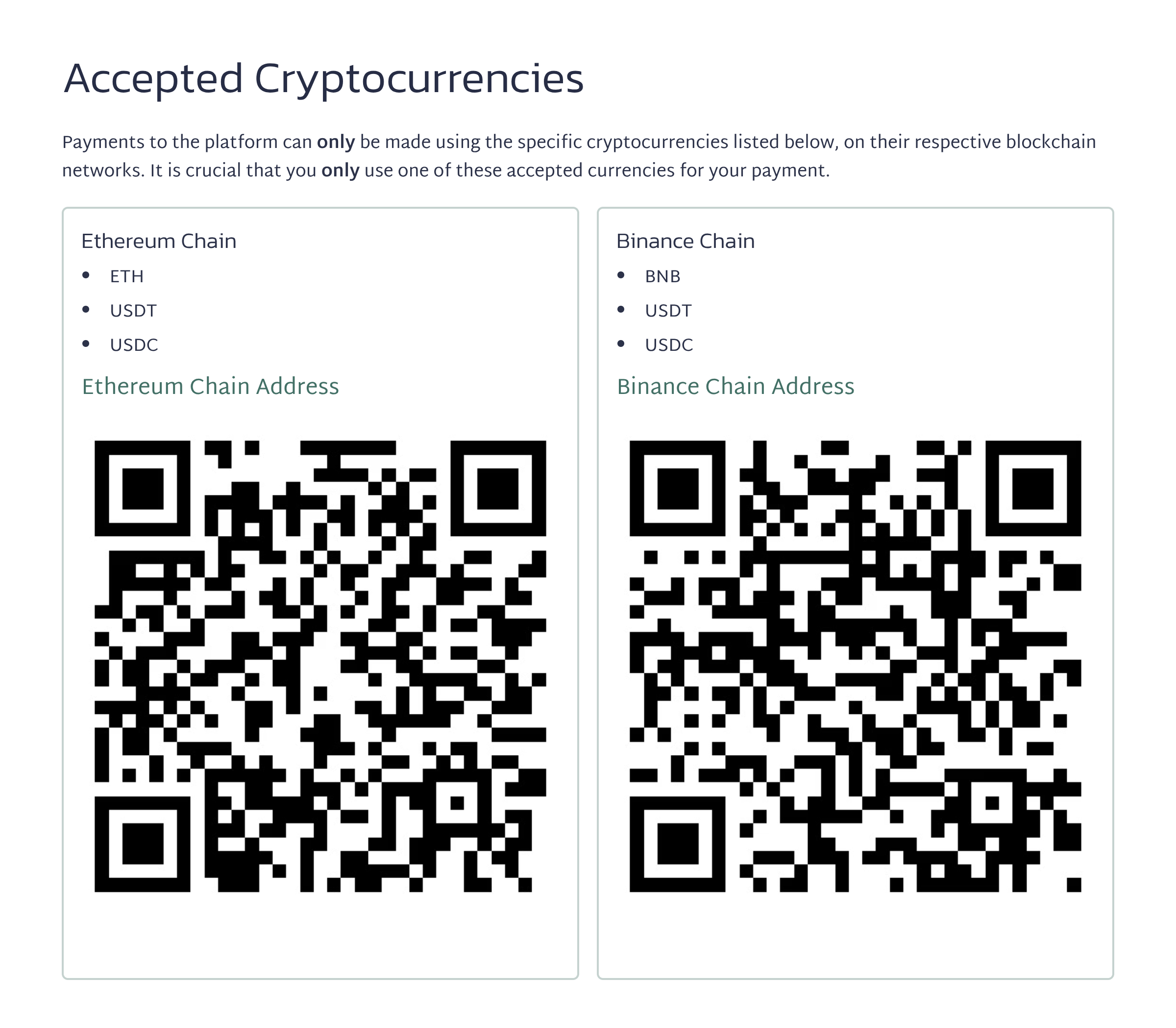This screenshot has height=1028, width=1176.
Task: Open the Binance Chain Address link
Action: (735, 387)
